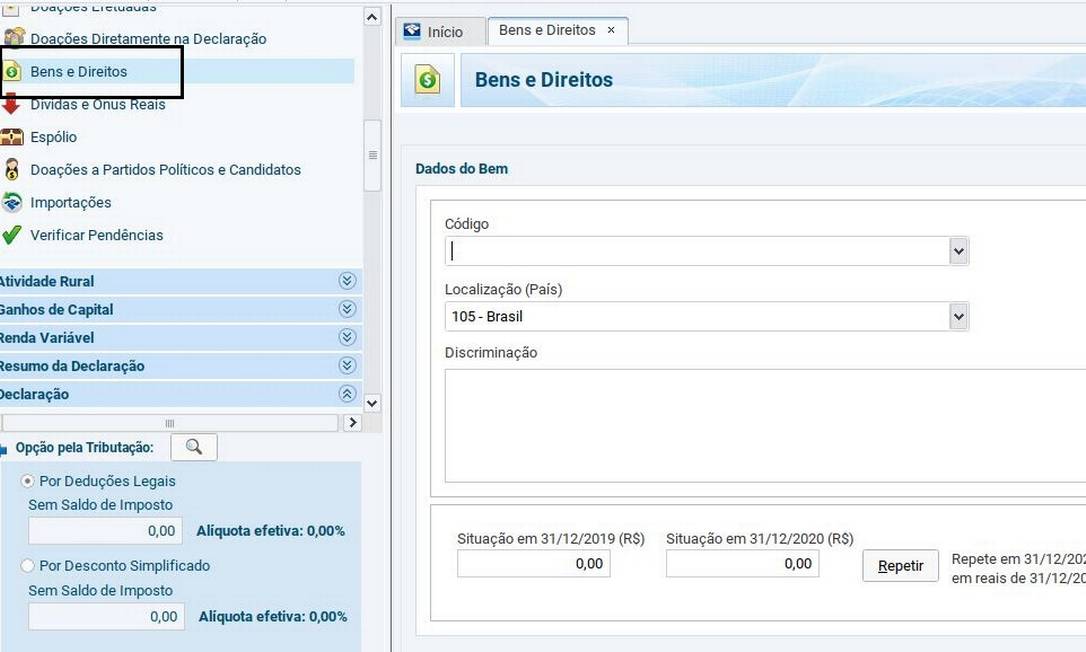Click the magnifier button beside Opção pela Tributação
The height and width of the screenshot is (652, 1086).
coord(193,447)
